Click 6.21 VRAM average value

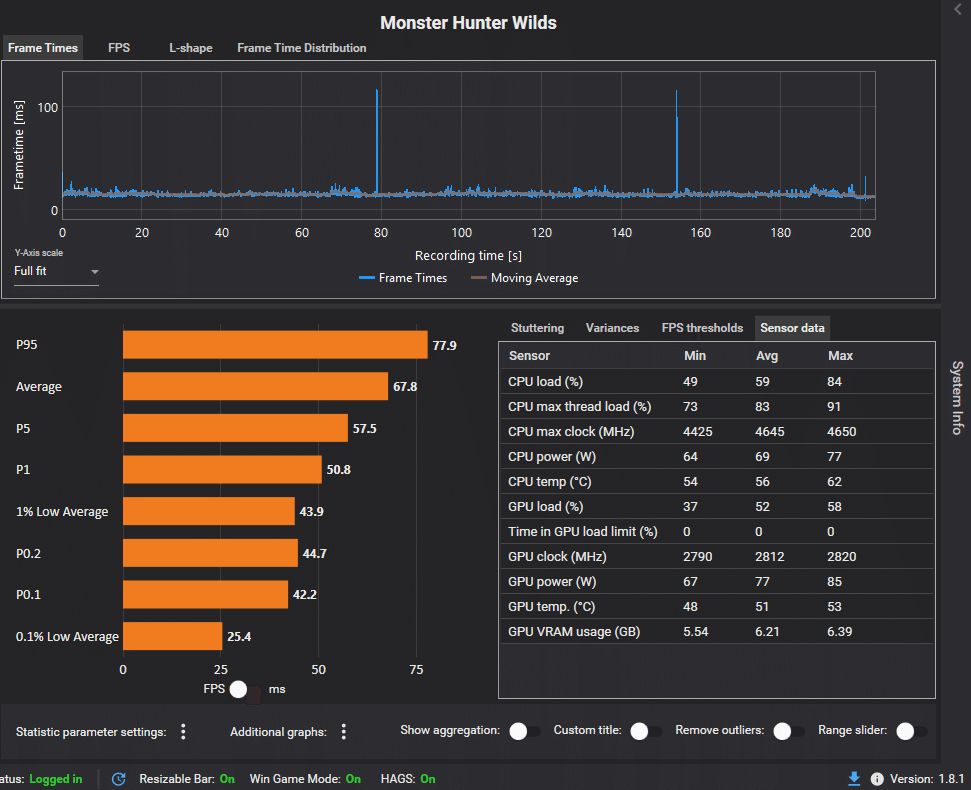point(767,632)
